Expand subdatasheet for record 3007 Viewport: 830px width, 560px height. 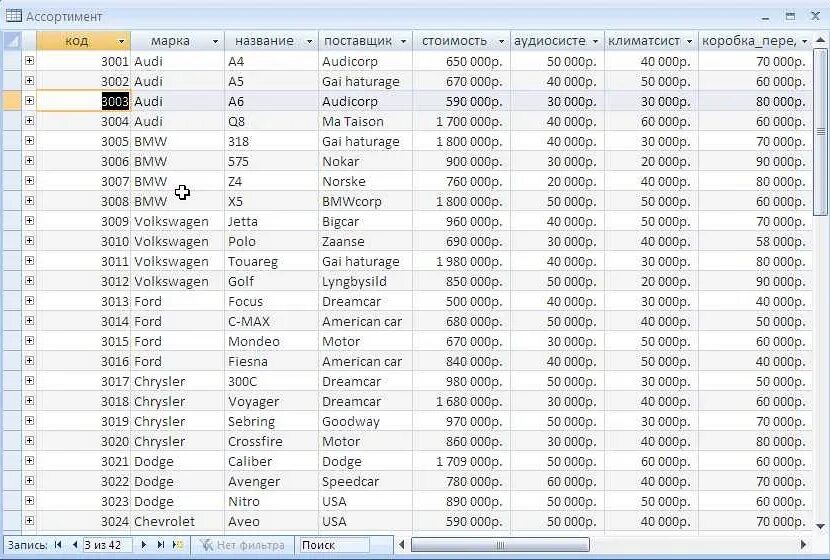tap(29, 181)
